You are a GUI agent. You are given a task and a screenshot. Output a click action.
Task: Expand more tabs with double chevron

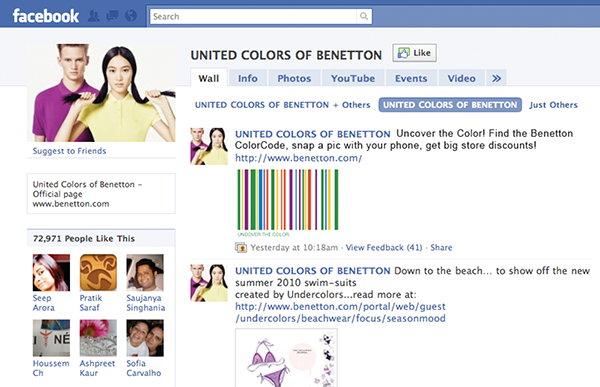click(x=496, y=78)
